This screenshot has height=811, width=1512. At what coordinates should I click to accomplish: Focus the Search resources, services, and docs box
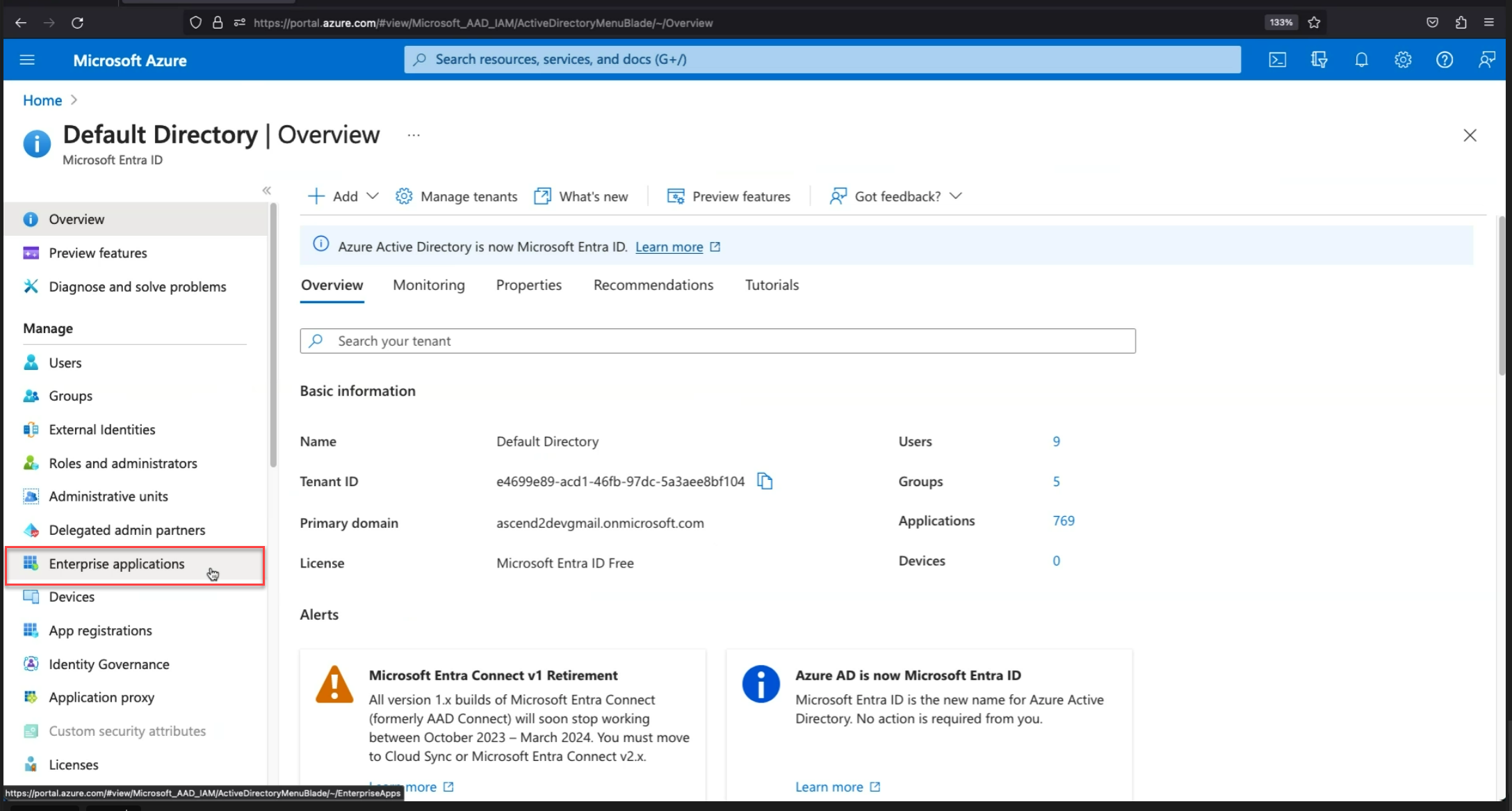click(x=822, y=60)
